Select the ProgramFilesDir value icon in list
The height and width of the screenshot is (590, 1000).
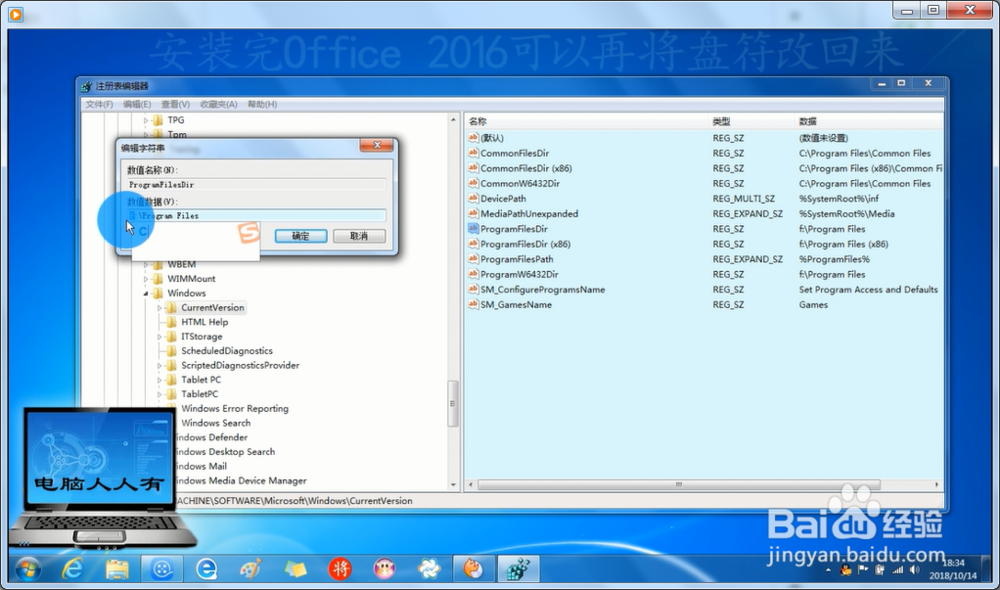click(x=473, y=228)
